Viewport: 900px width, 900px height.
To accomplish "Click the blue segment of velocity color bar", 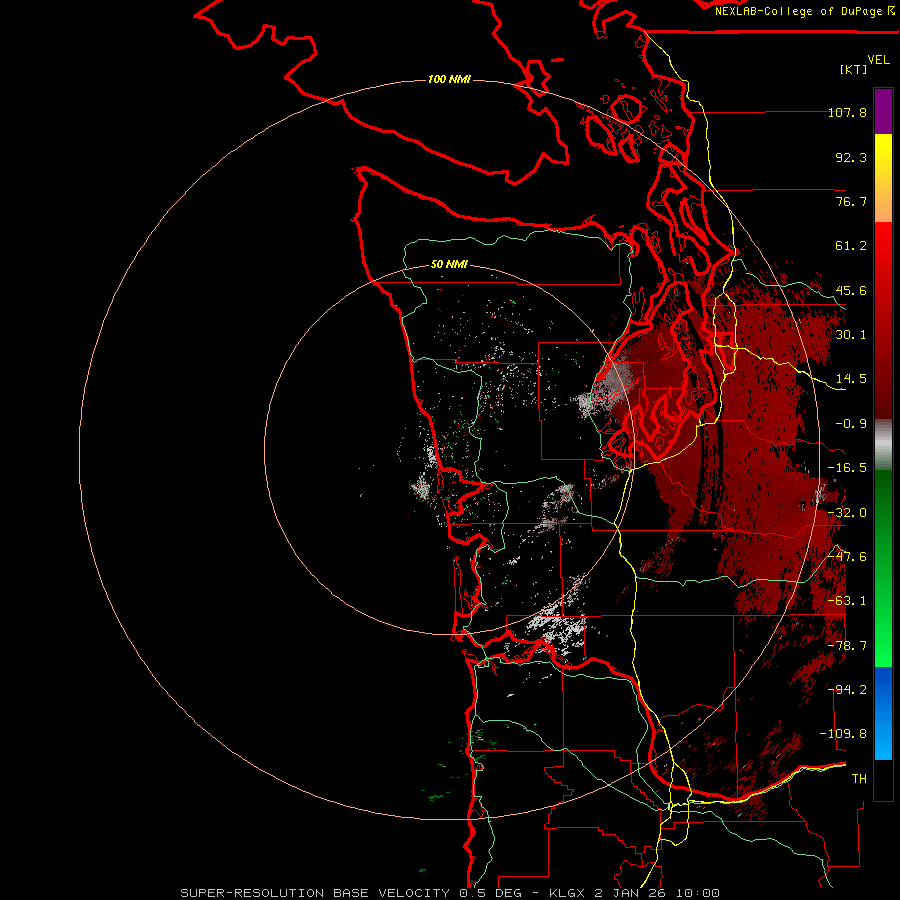I will click(883, 713).
